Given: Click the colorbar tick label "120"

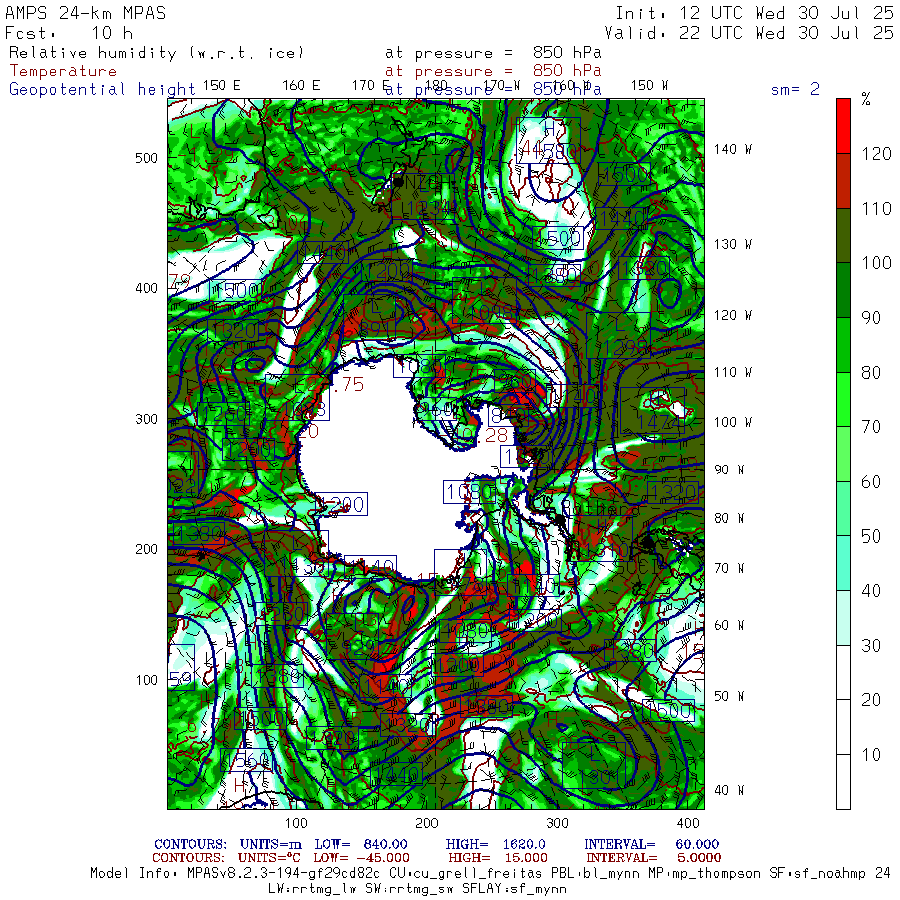Looking at the screenshot, I should click(x=876, y=154).
